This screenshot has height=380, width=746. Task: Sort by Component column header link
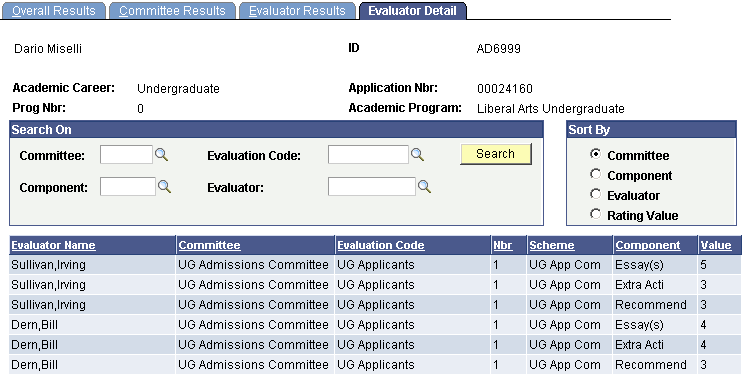tap(648, 245)
